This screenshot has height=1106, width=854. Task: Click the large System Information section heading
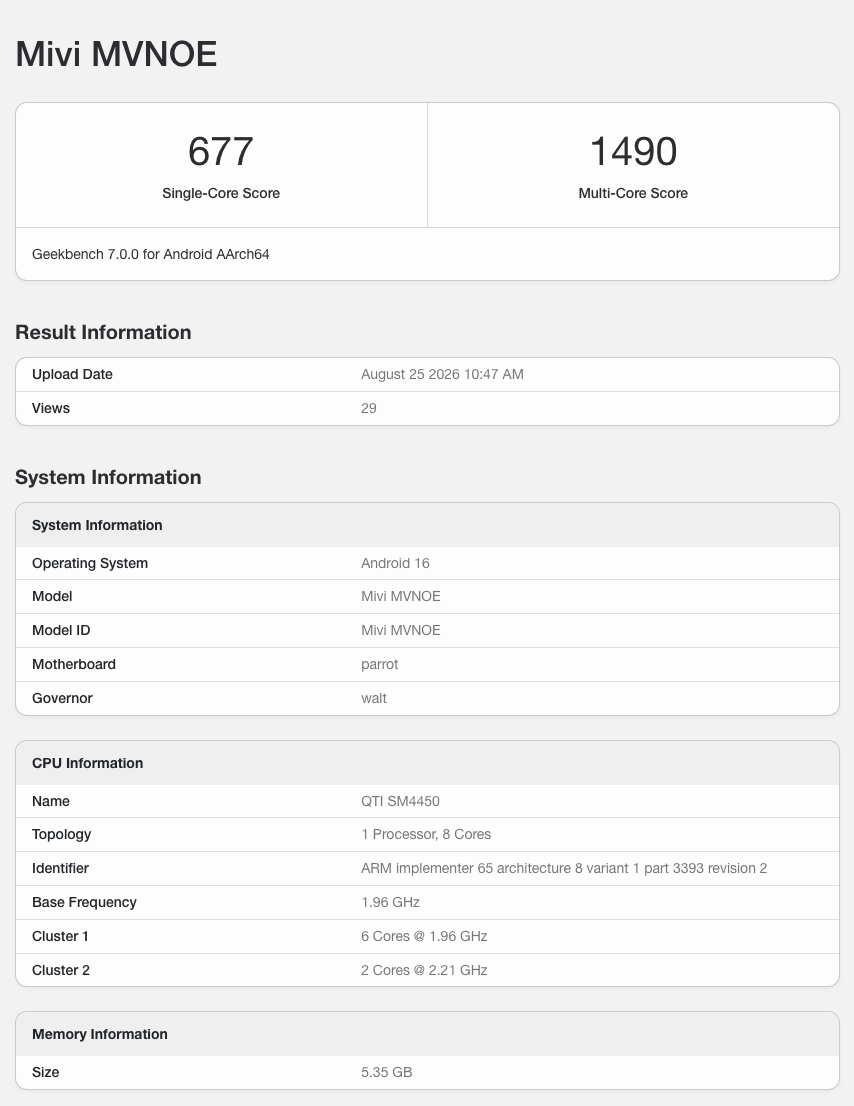pyautogui.click(x=108, y=478)
